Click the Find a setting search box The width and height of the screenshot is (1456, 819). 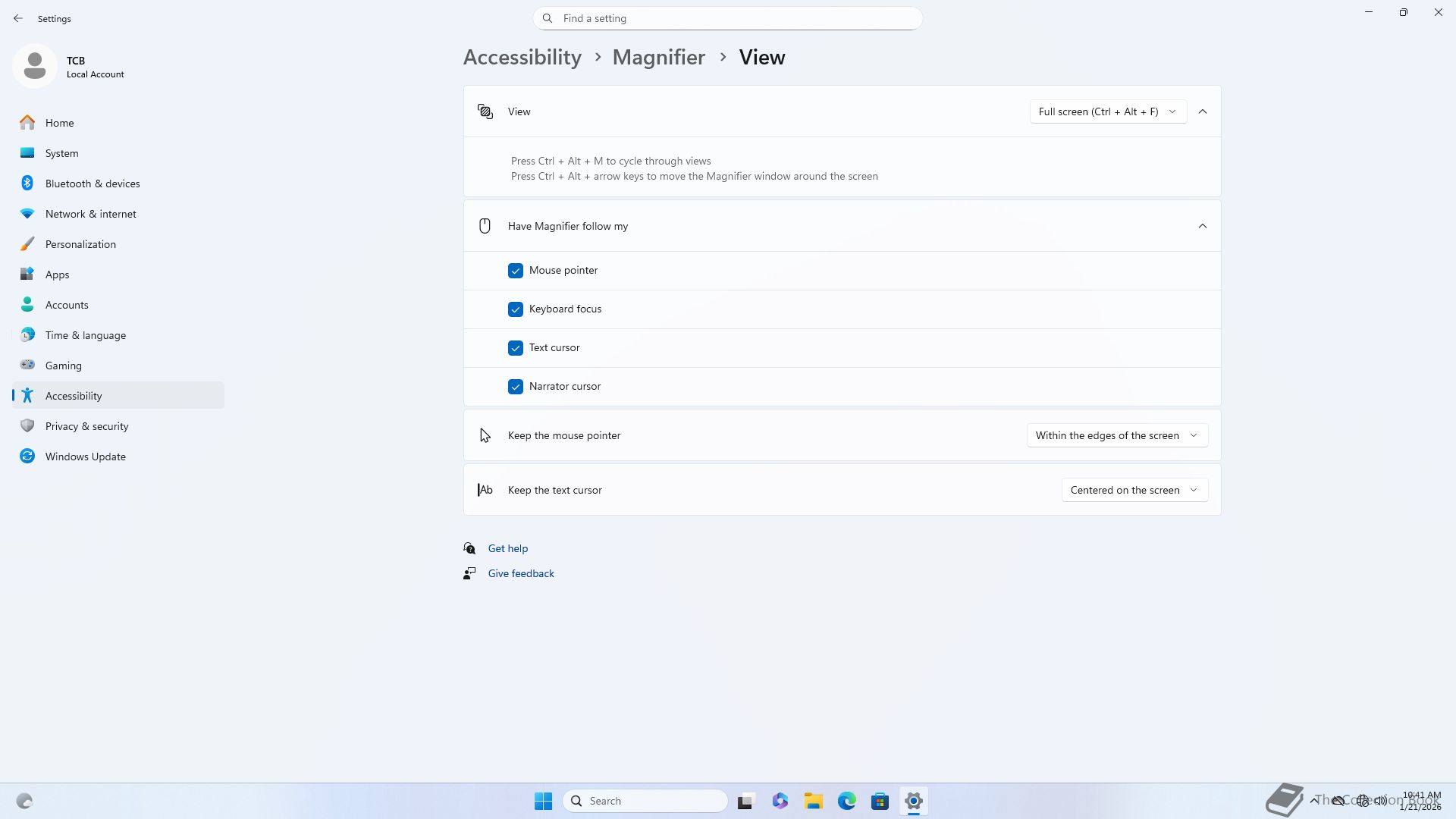[x=728, y=18]
